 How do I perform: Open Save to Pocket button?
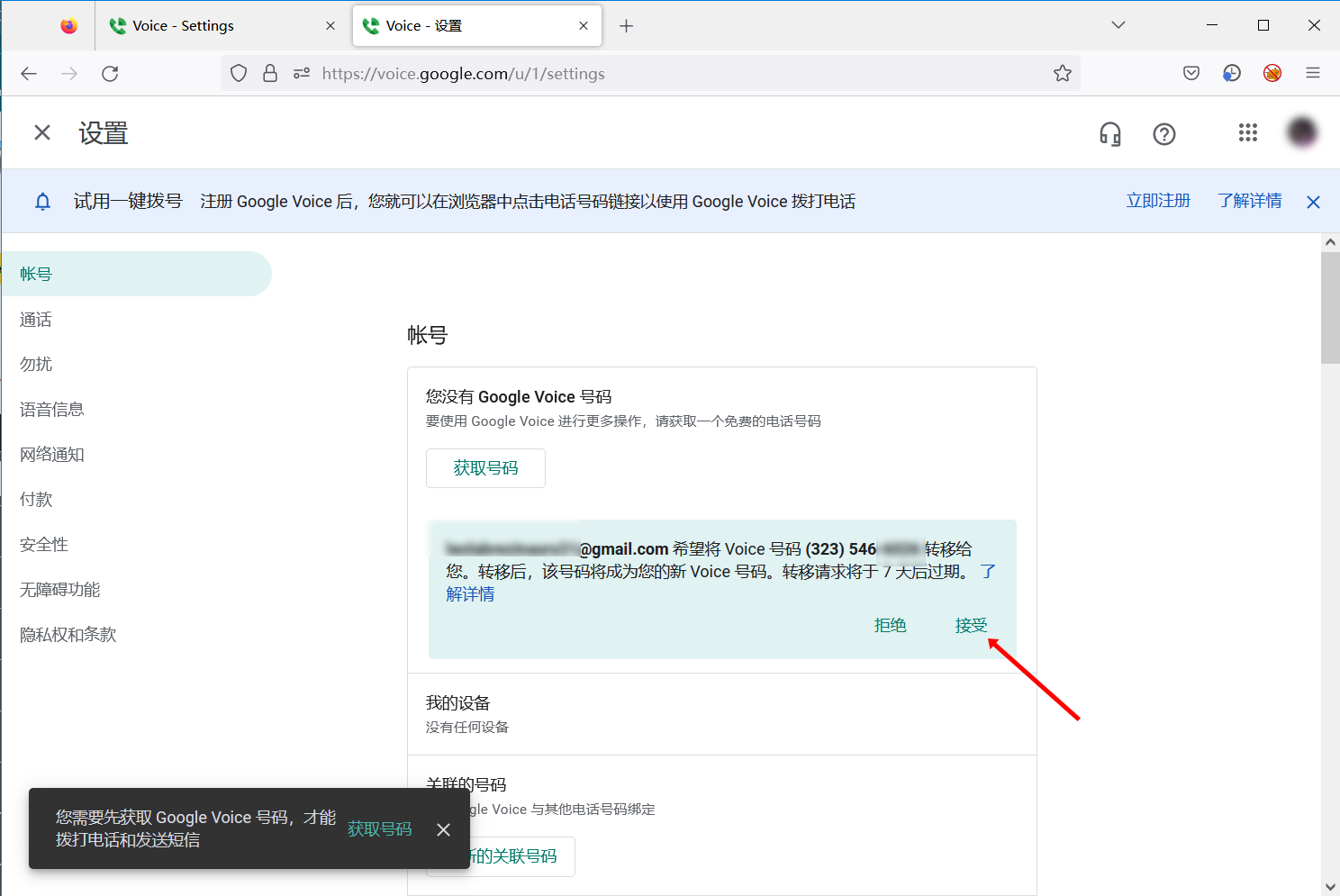(1191, 74)
